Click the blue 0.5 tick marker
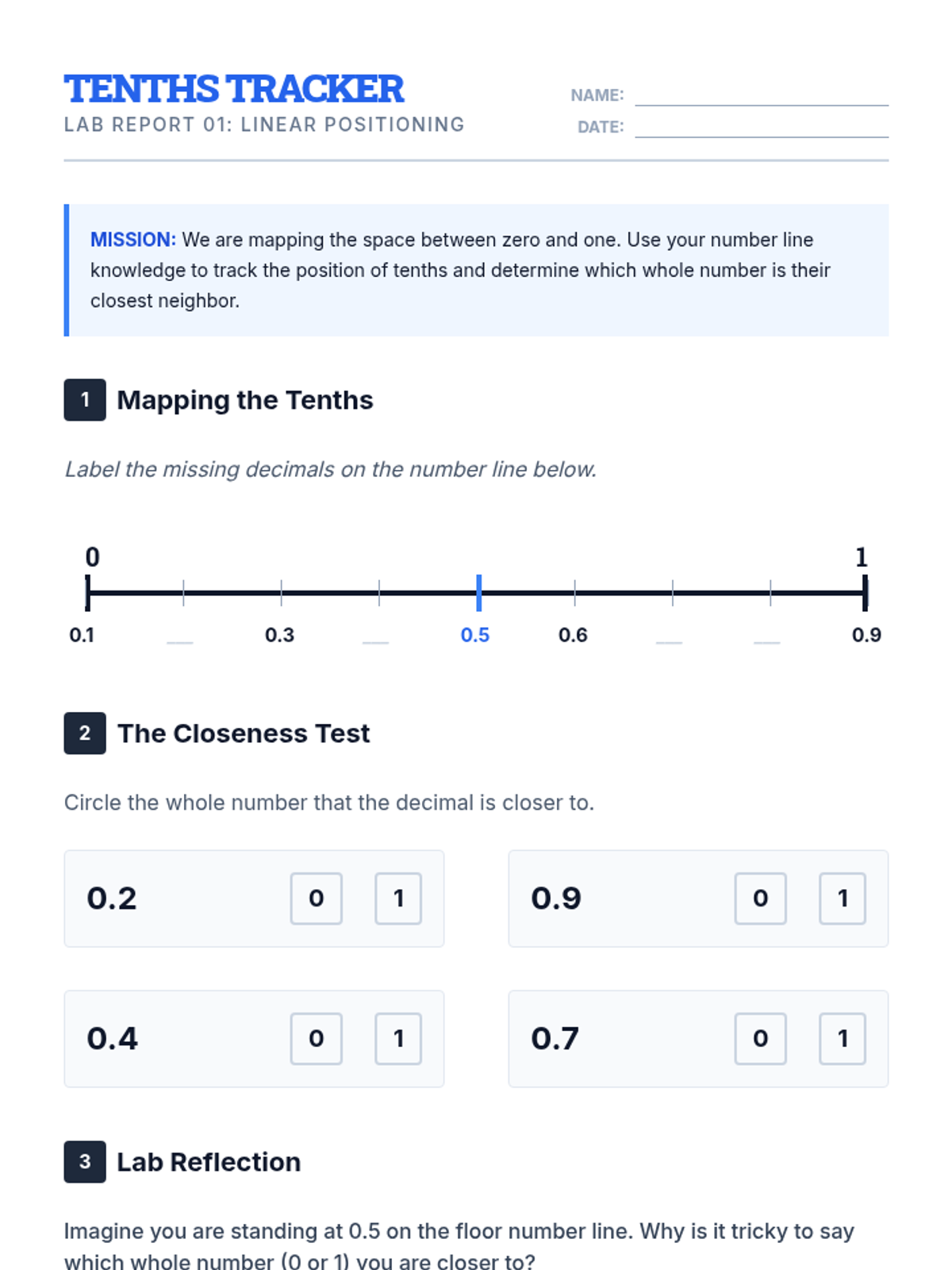 tap(478, 593)
